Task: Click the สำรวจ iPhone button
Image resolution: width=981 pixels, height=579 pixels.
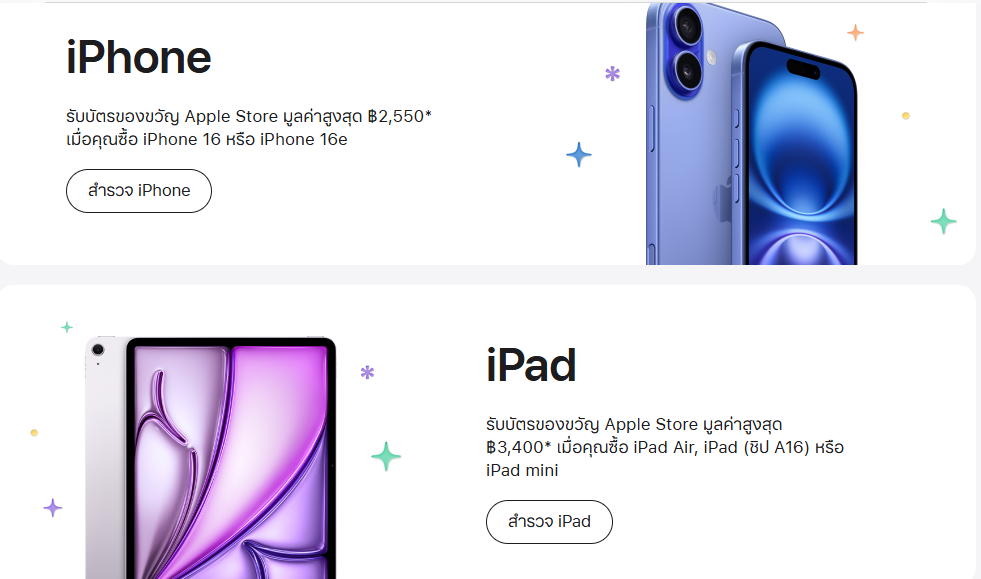Action: point(139,191)
